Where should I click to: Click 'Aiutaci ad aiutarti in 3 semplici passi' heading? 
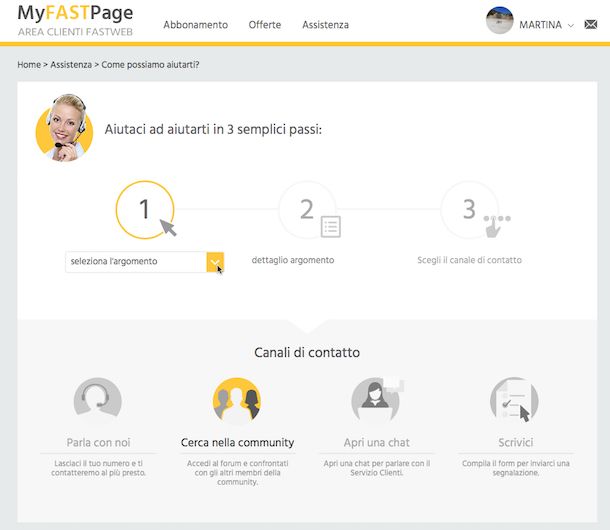click(x=213, y=129)
